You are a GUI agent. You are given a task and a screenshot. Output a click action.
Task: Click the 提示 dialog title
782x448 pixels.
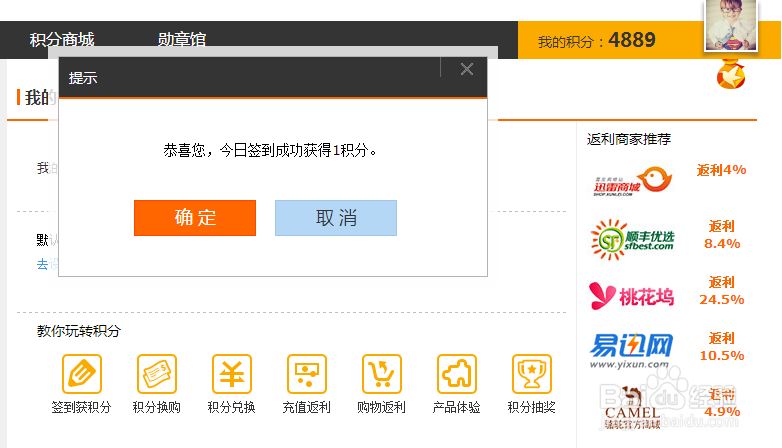(x=83, y=78)
